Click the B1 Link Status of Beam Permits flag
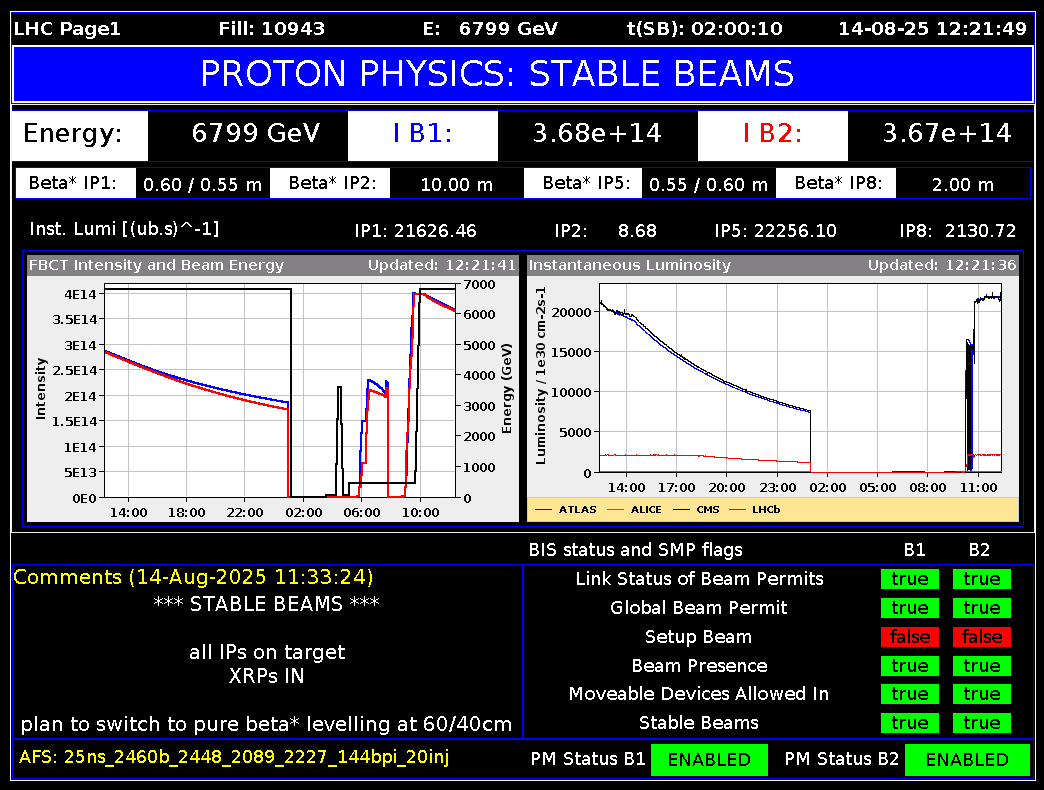The height and width of the screenshot is (790, 1044). tap(909, 579)
